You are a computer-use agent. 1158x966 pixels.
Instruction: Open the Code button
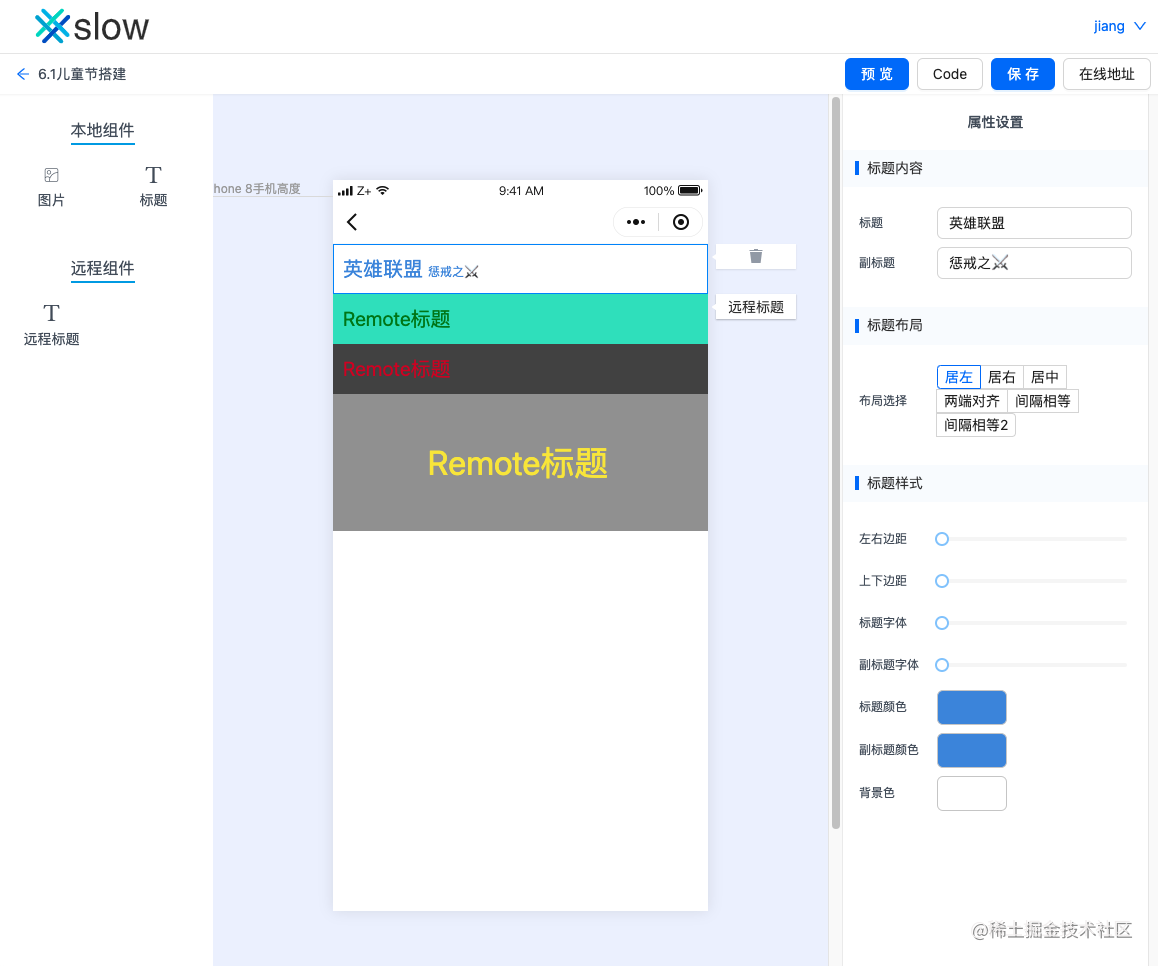(x=950, y=74)
